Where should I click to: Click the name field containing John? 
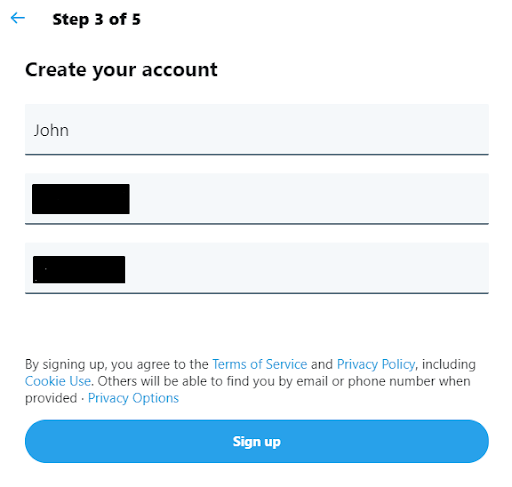257,130
